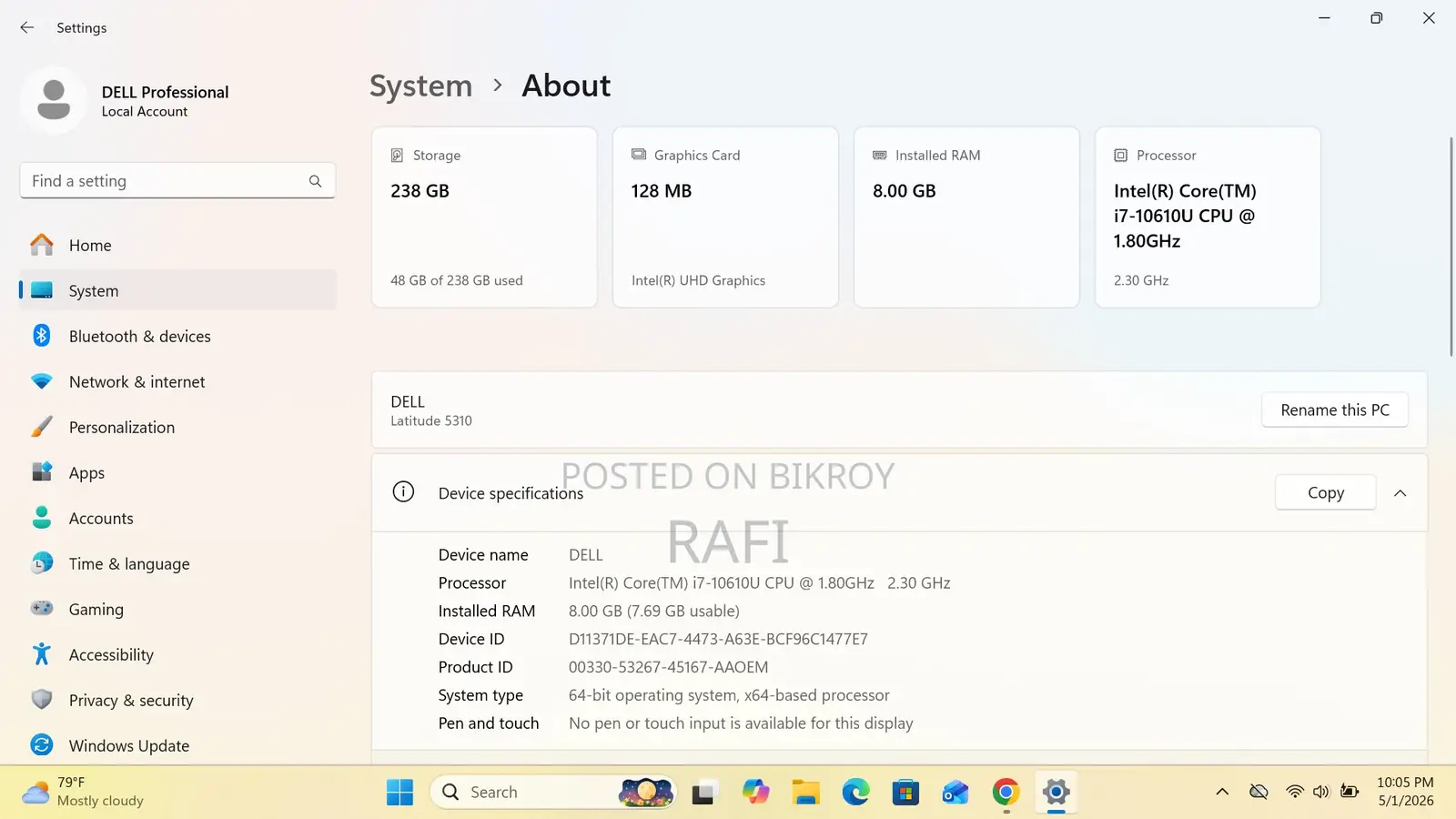Launch Google Chrome from the taskbar
1456x819 pixels.
1006,793
